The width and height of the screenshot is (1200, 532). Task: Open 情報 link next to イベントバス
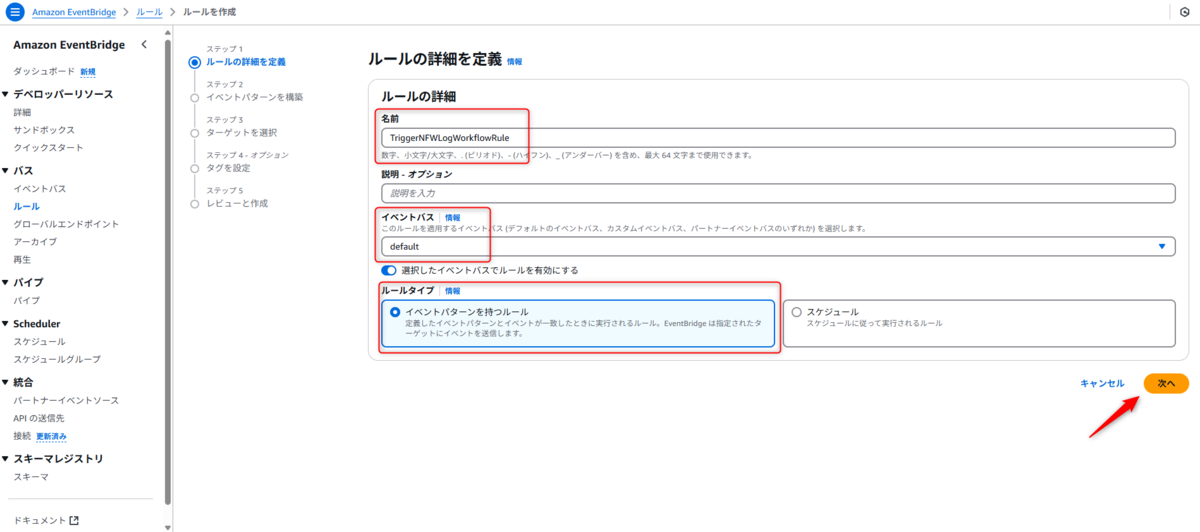[x=453, y=217]
